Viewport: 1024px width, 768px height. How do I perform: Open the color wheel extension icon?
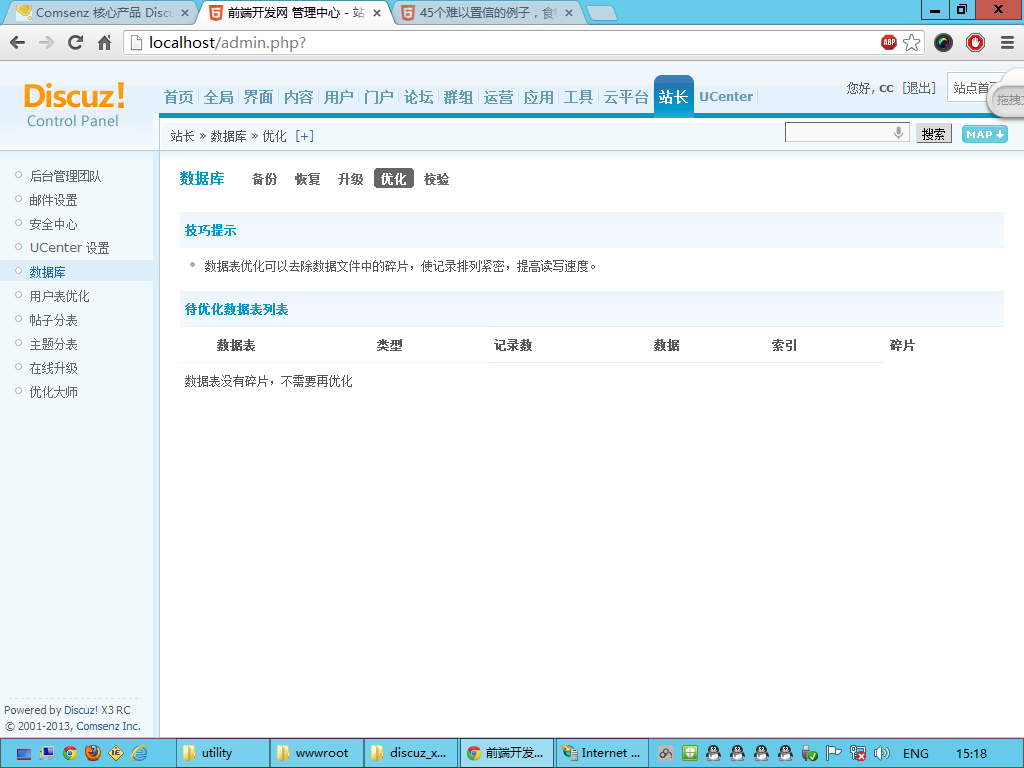point(943,43)
